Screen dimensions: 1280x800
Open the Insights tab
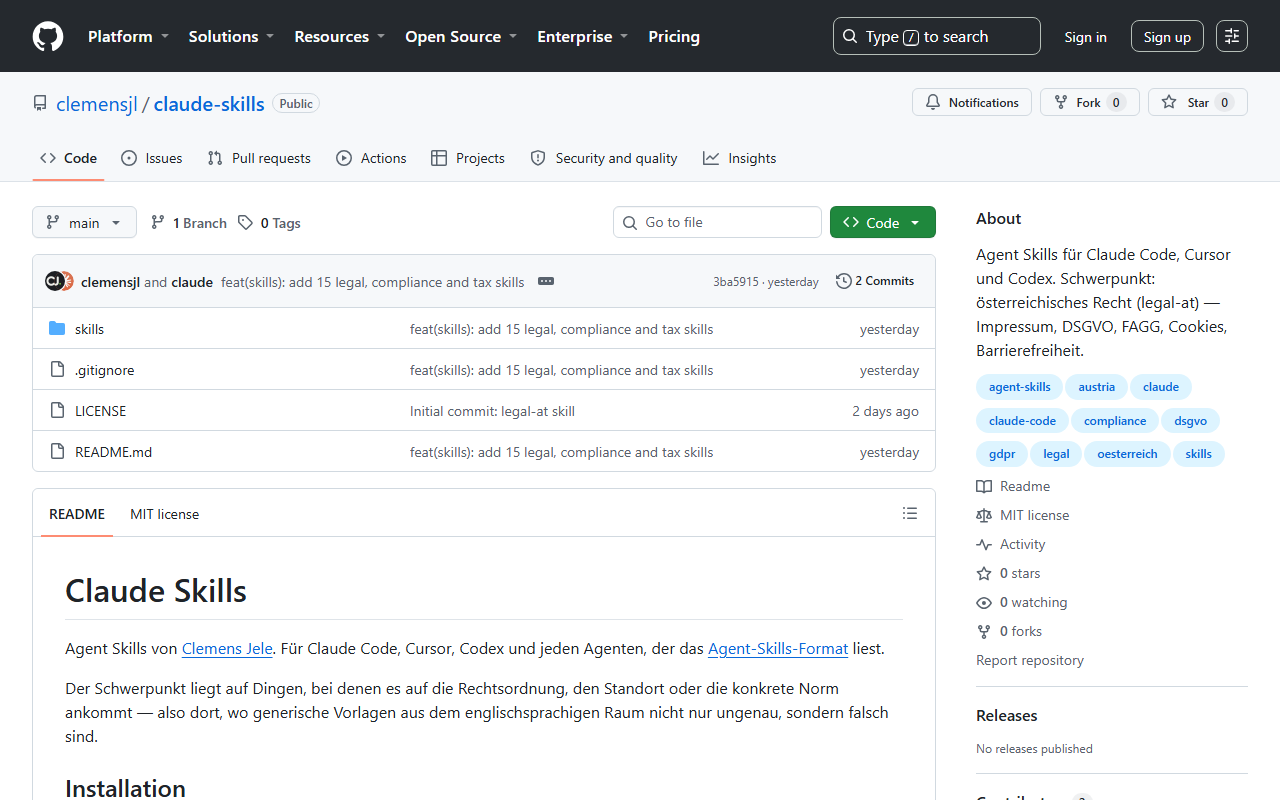[x=739, y=158]
